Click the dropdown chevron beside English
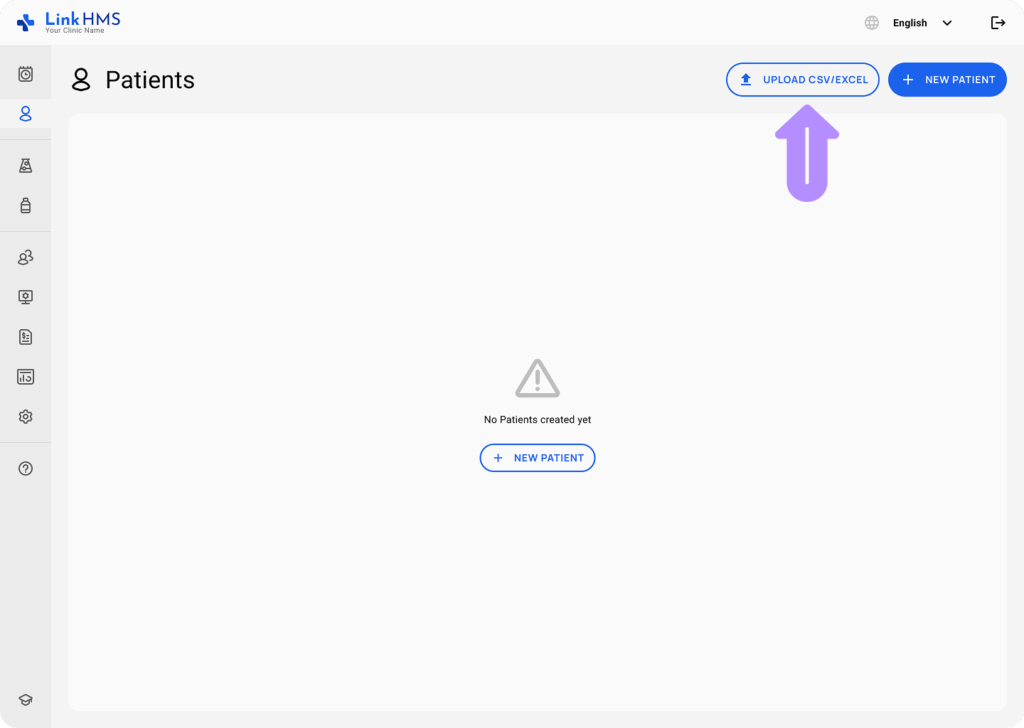Image resolution: width=1024 pixels, height=728 pixels. [947, 23]
